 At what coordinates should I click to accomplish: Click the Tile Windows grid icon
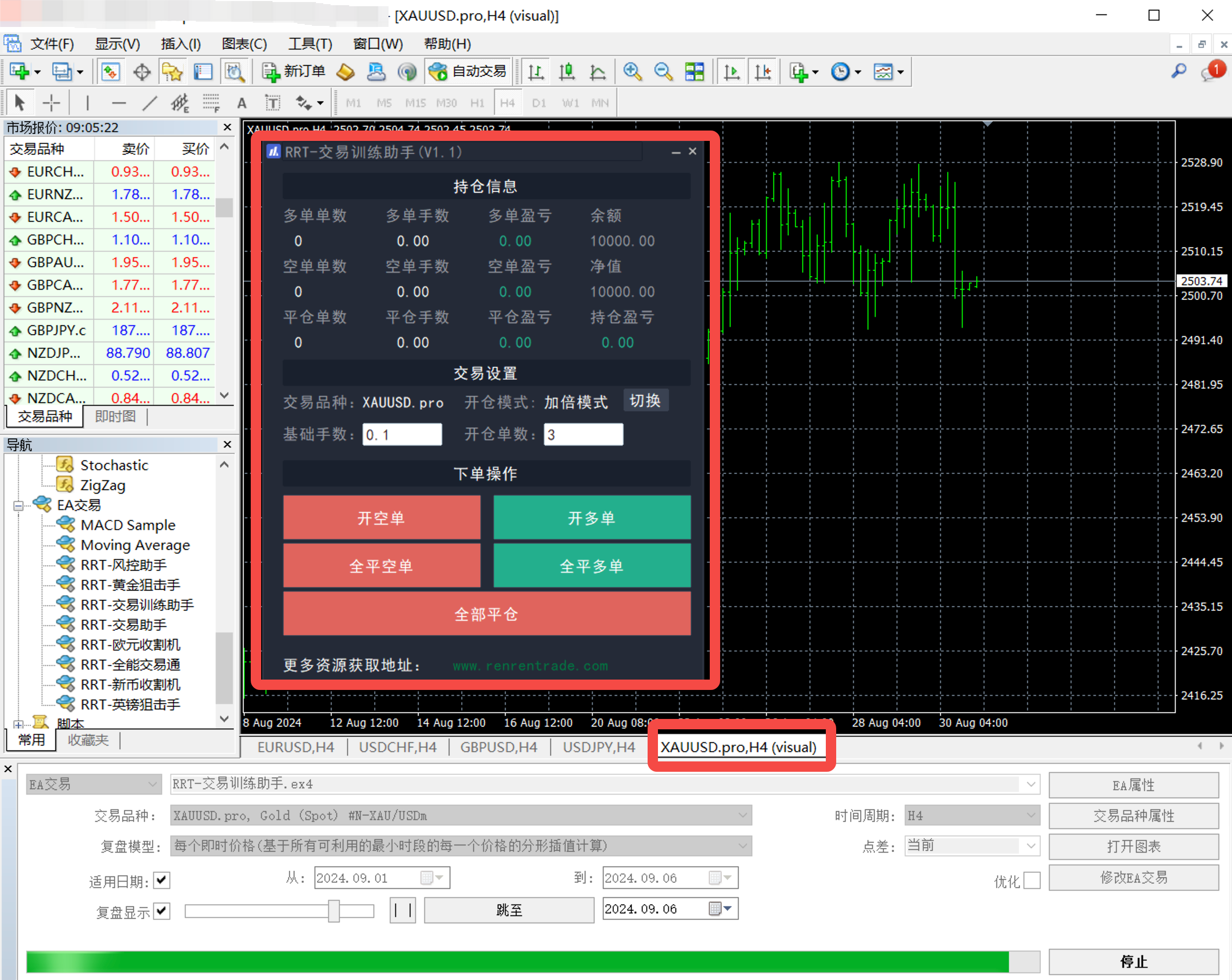(x=694, y=71)
